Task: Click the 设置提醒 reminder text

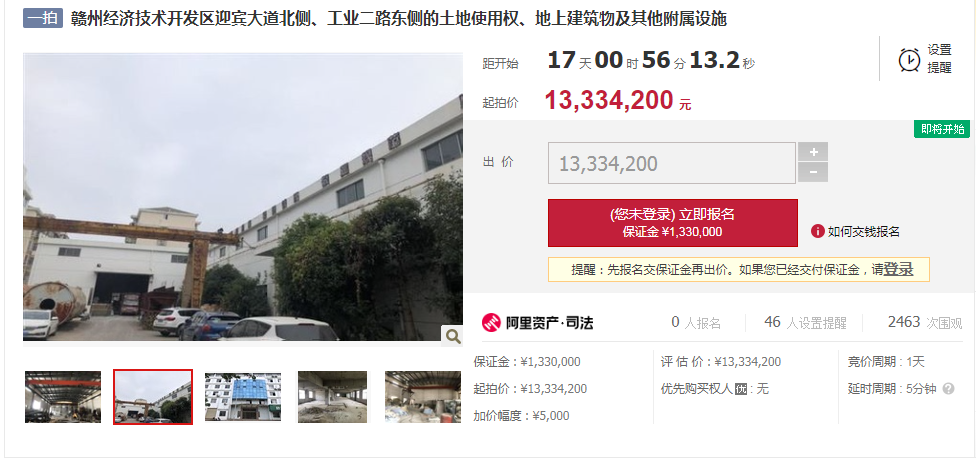Action: [x=939, y=59]
